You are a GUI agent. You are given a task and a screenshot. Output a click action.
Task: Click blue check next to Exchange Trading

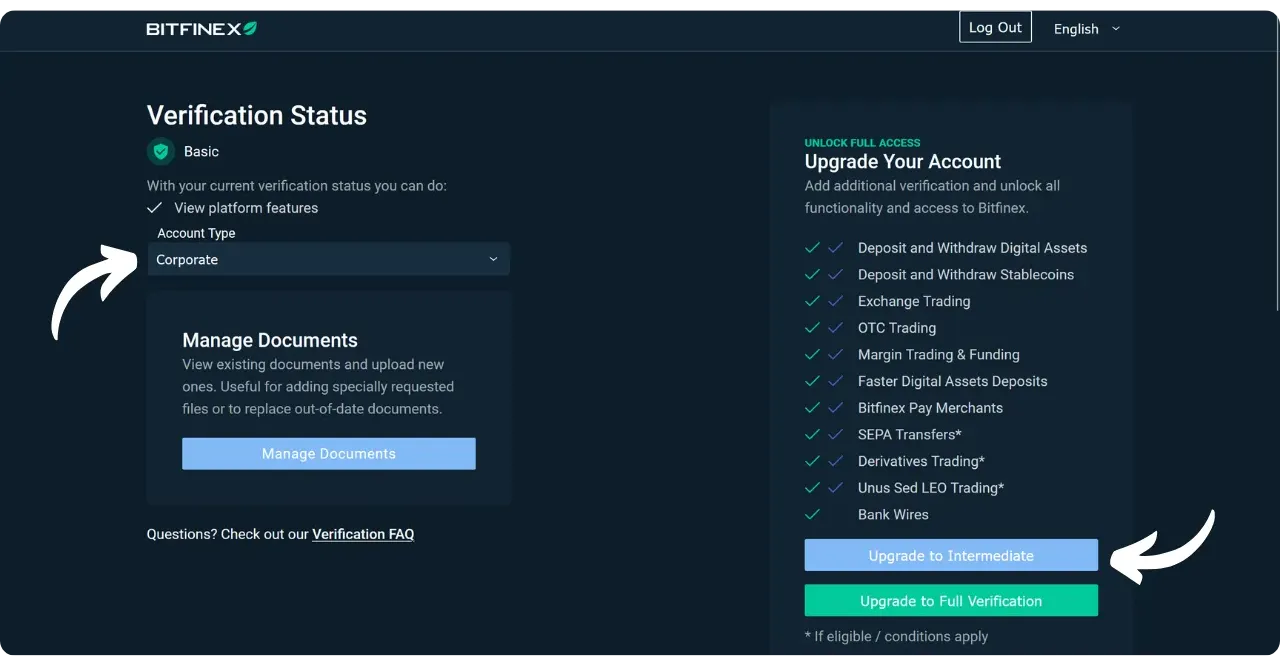pyautogui.click(x=836, y=301)
